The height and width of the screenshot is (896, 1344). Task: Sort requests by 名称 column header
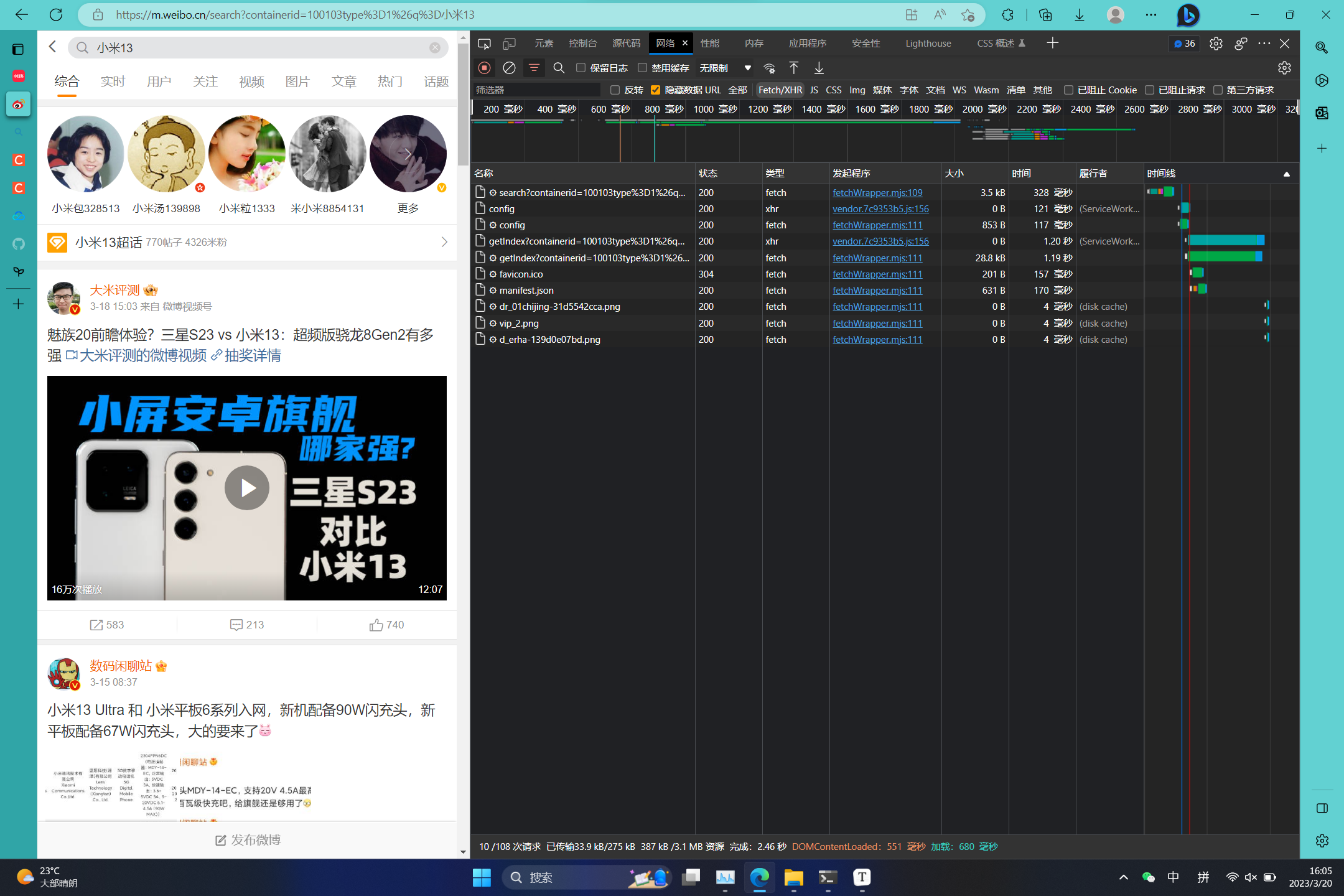[582, 174]
